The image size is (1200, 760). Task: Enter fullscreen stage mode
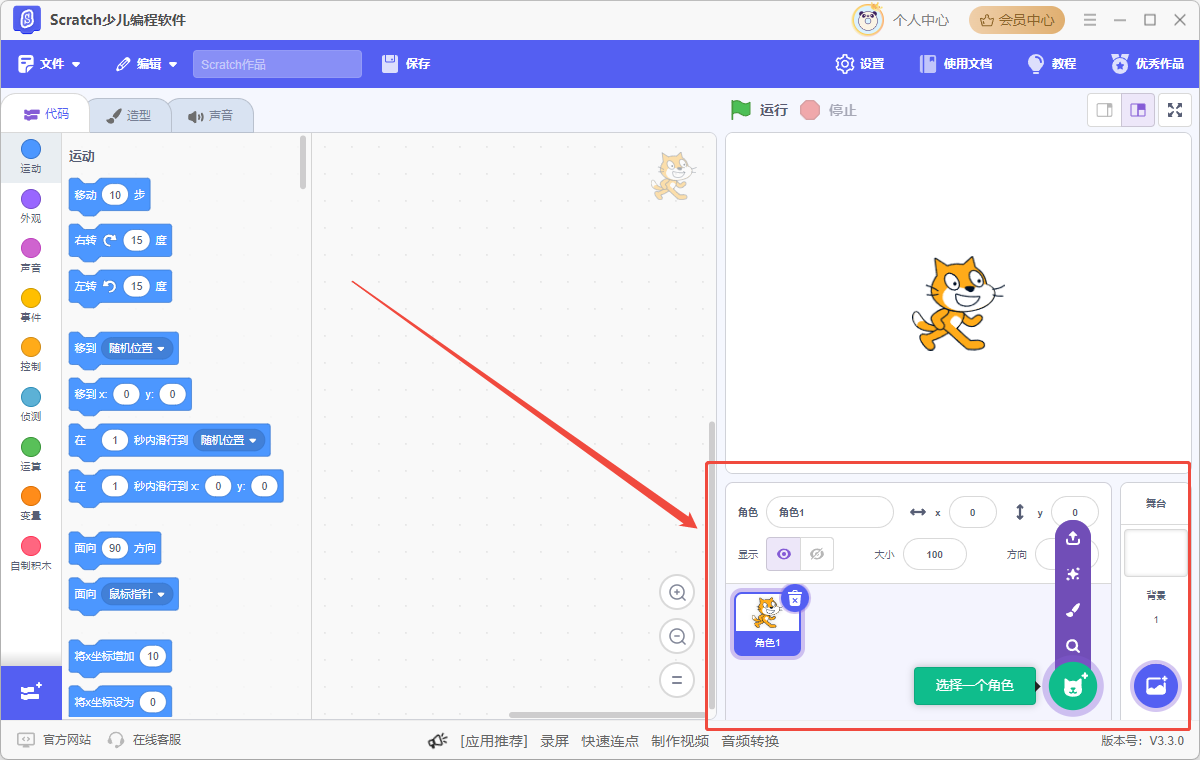tap(1175, 110)
